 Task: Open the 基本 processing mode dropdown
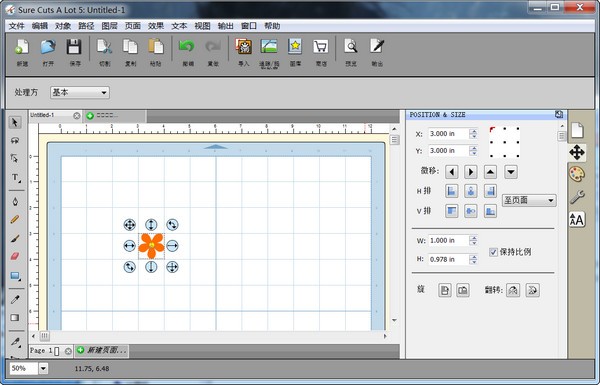point(80,93)
